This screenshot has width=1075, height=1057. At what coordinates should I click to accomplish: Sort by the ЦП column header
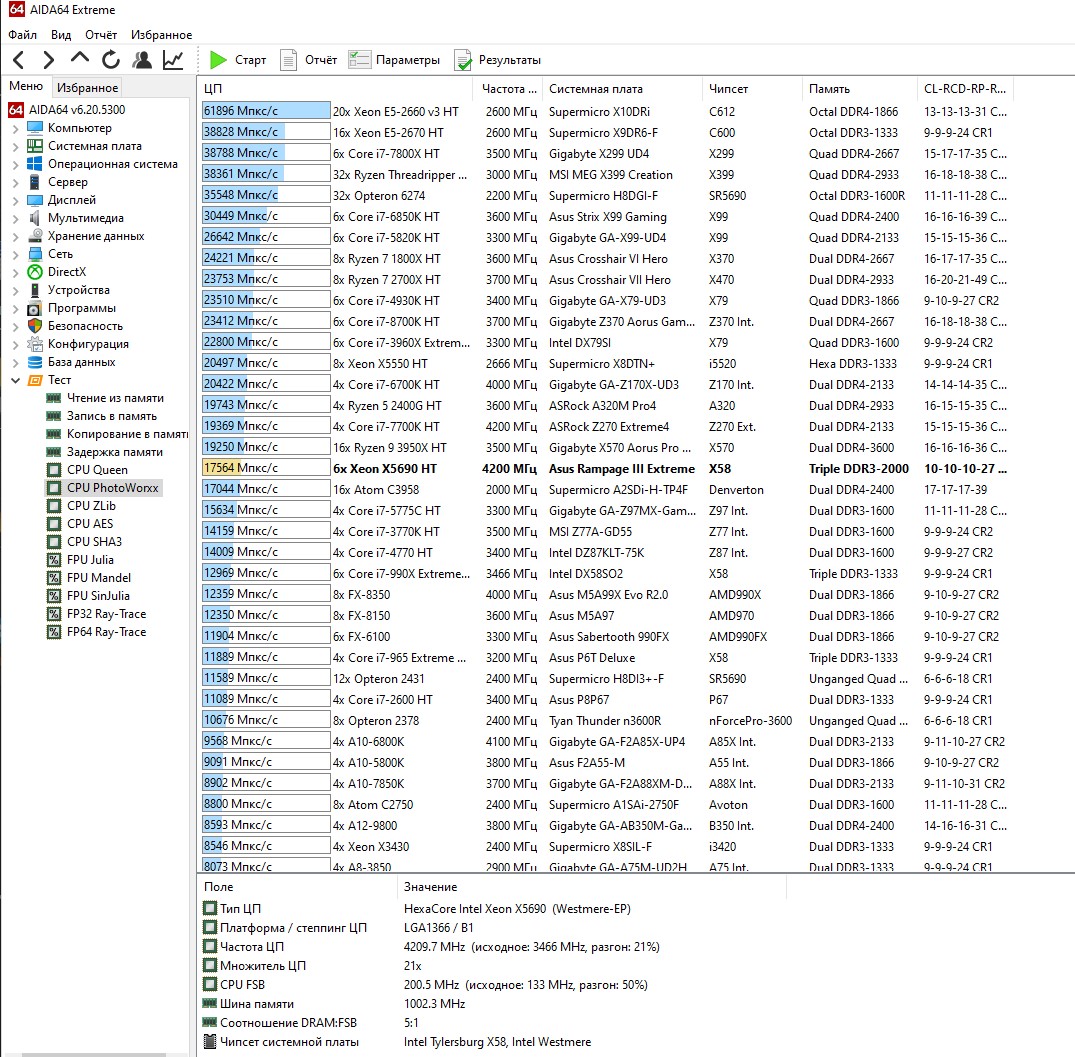tap(335, 89)
